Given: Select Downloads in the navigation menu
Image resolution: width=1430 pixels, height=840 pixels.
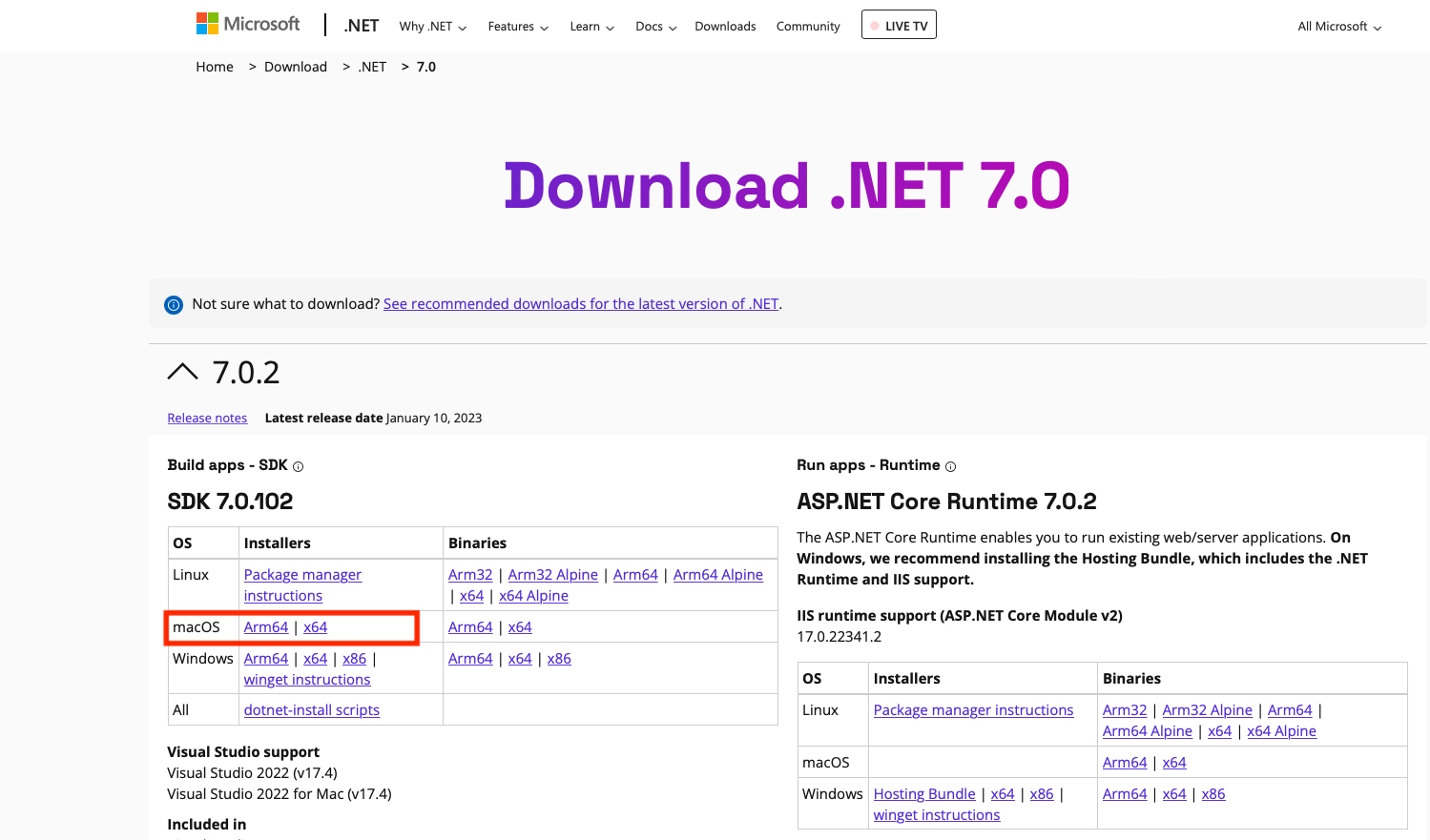Looking at the screenshot, I should click(x=725, y=27).
